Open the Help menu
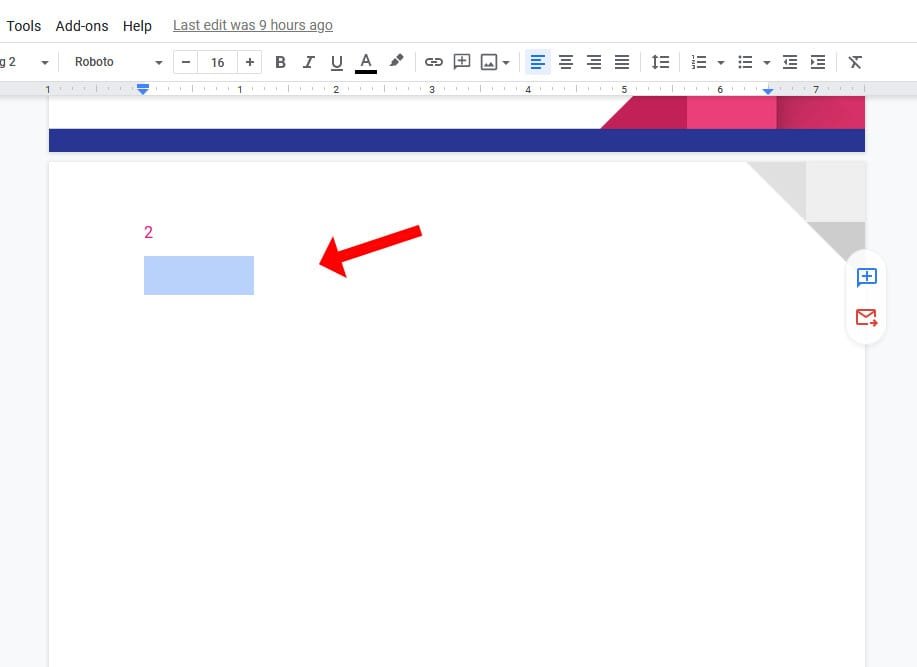 pyautogui.click(x=137, y=26)
